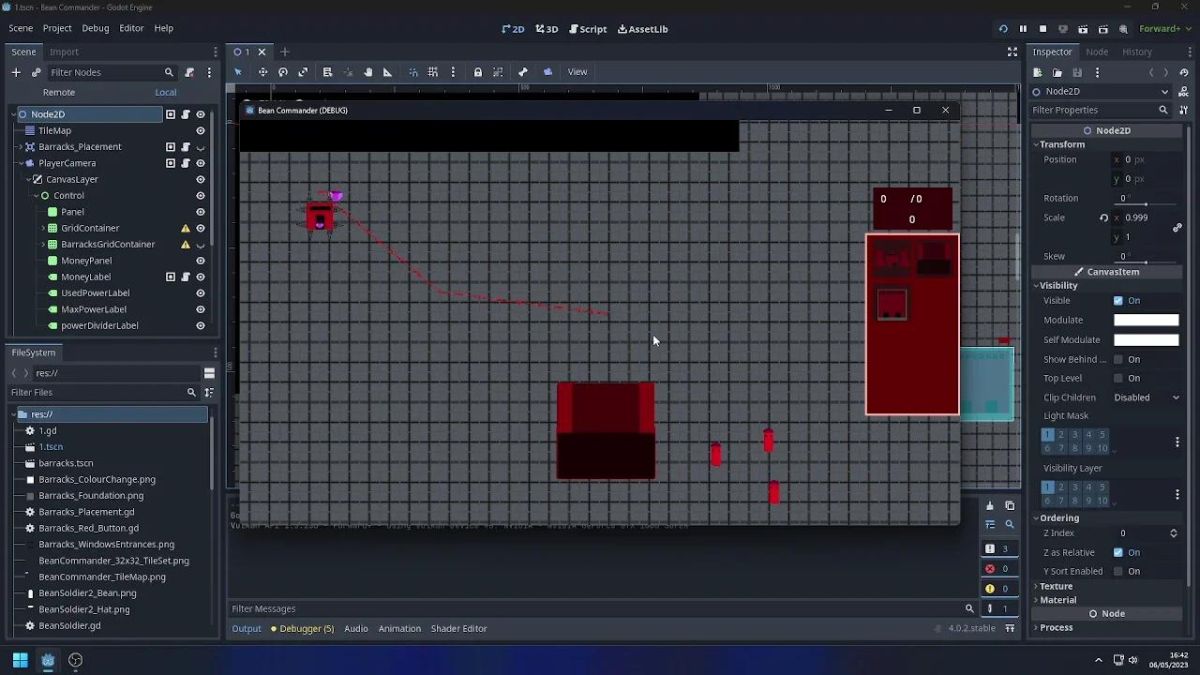
Task: Click the Add Child Node plus icon
Action: [x=16, y=72]
